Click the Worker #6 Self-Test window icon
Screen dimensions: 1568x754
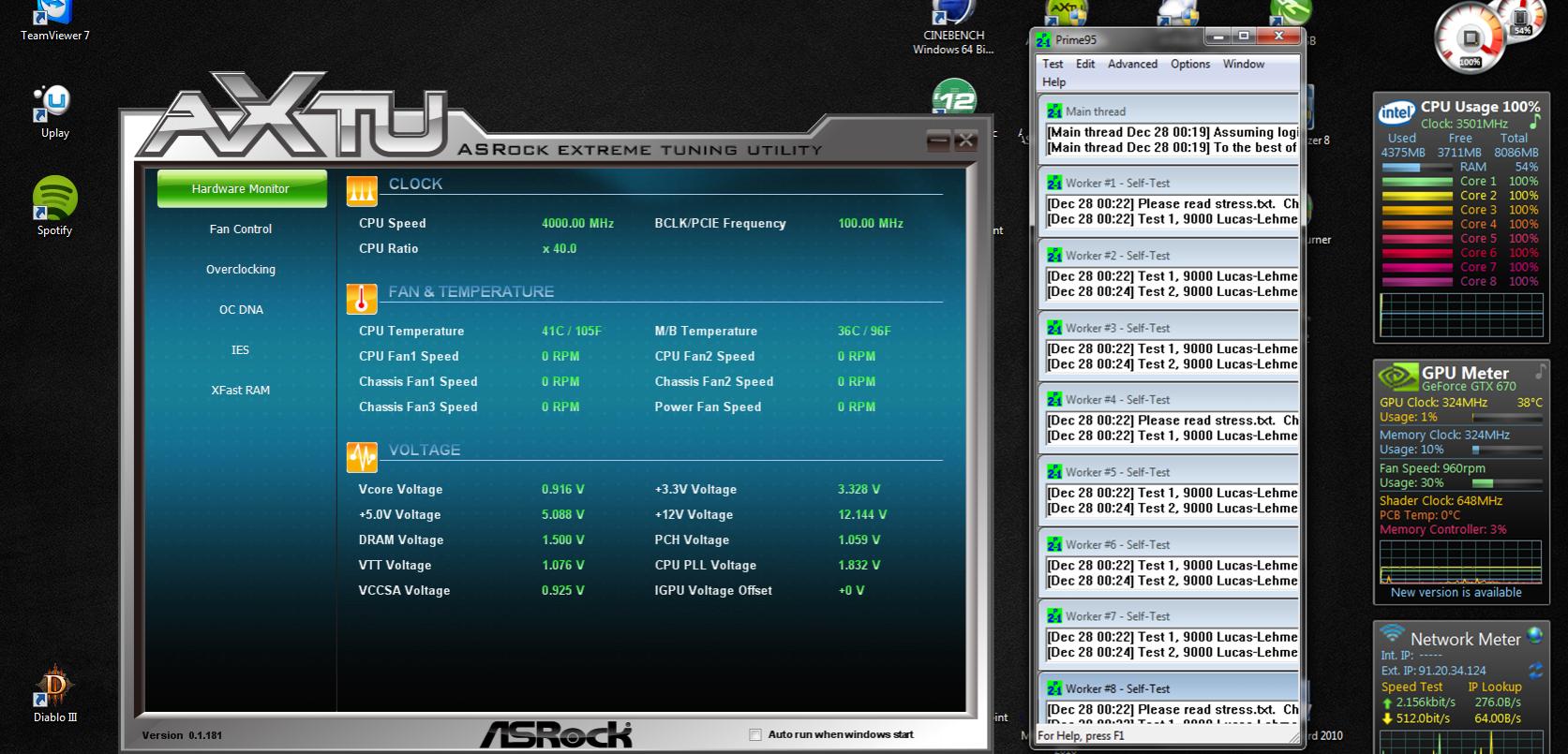[1054, 544]
